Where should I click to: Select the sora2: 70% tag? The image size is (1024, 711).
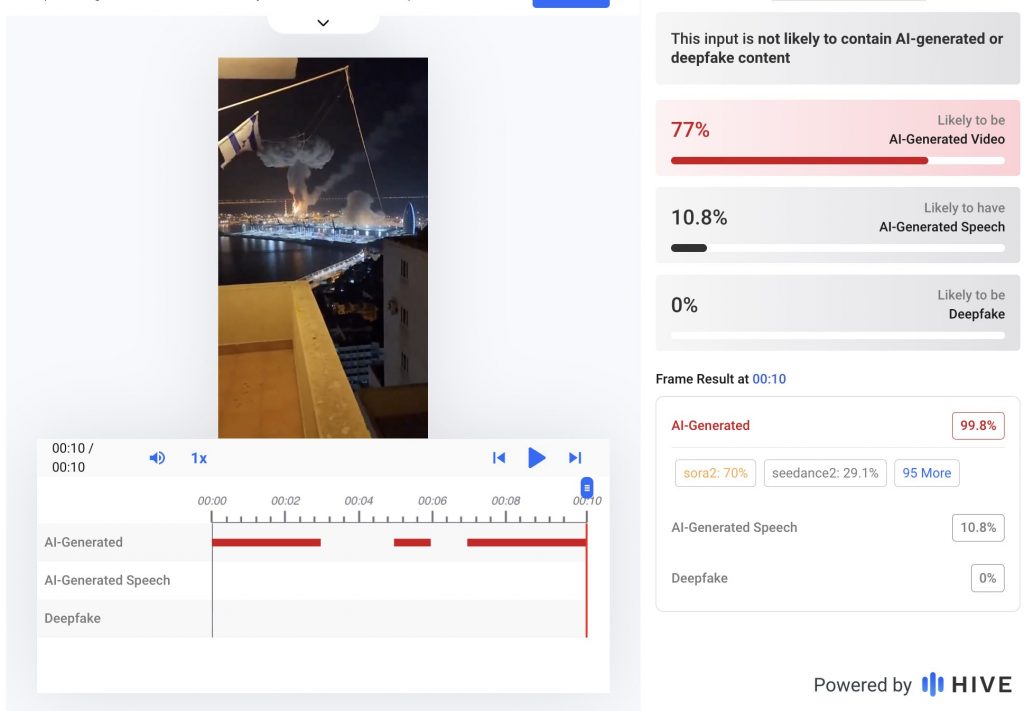click(x=716, y=473)
